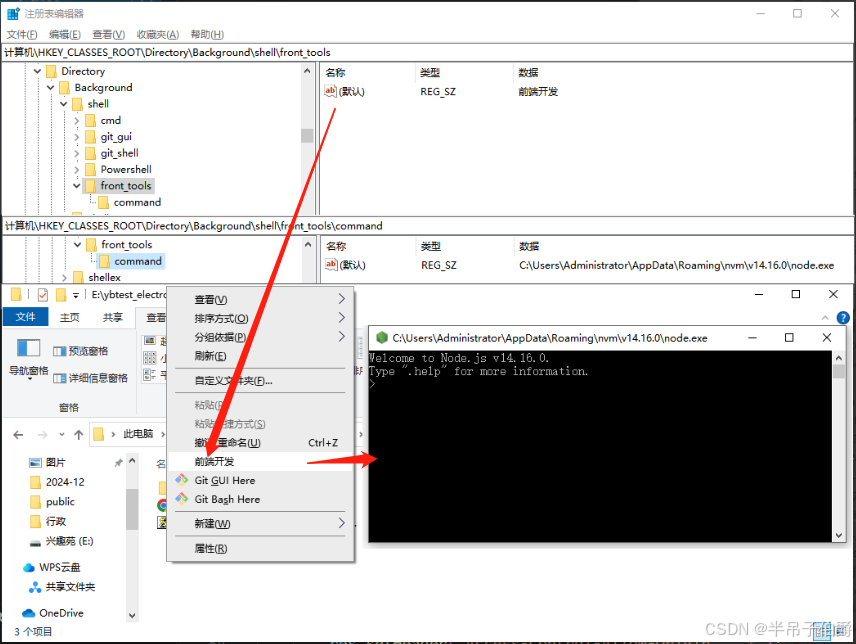Click the Explorer help question mark icon

[x=843, y=318]
